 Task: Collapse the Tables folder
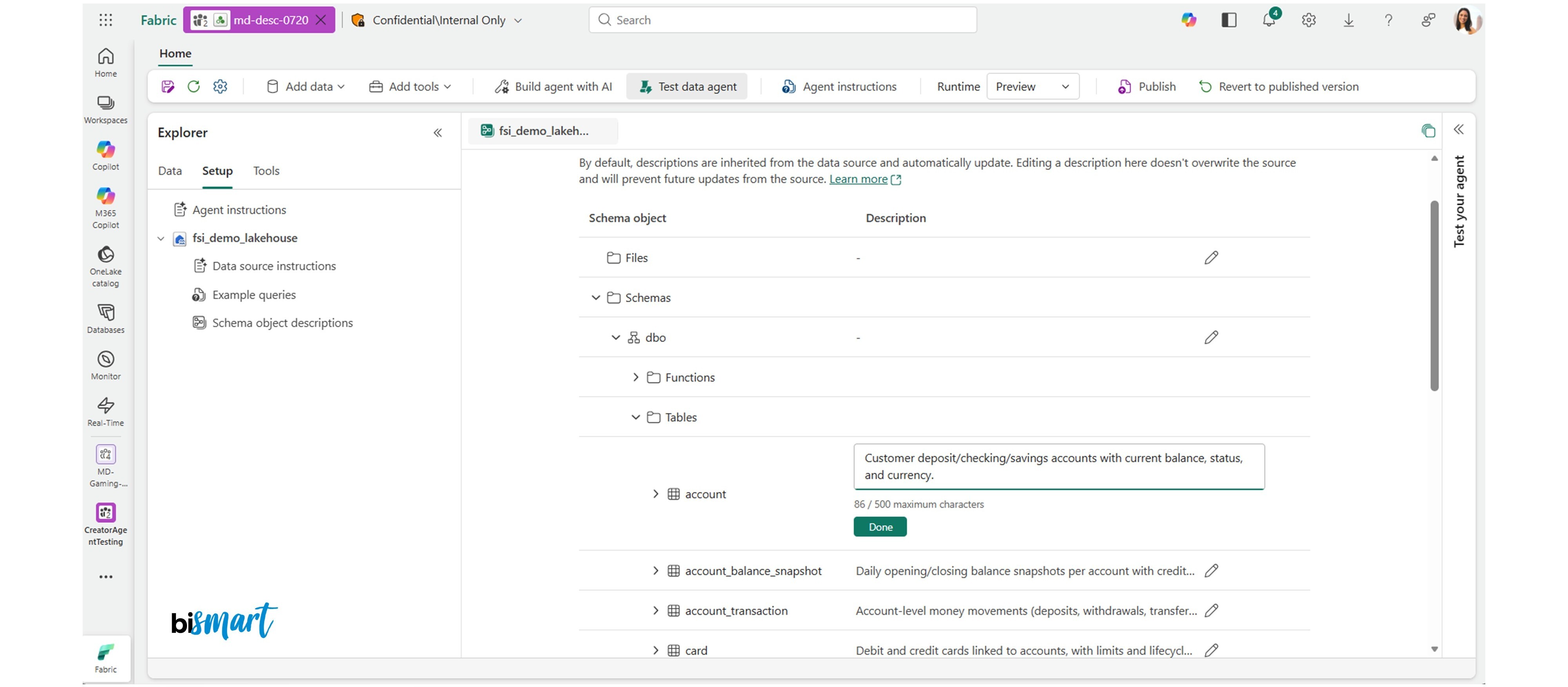click(x=636, y=417)
